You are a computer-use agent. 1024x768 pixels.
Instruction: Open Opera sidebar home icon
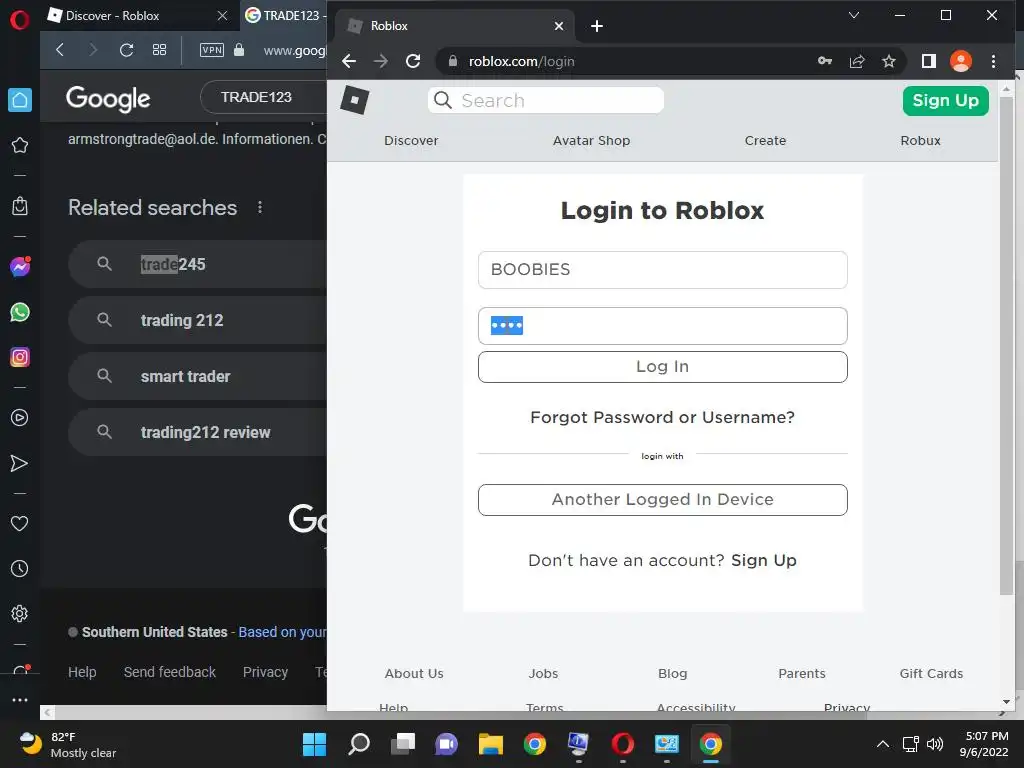[20, 100]
